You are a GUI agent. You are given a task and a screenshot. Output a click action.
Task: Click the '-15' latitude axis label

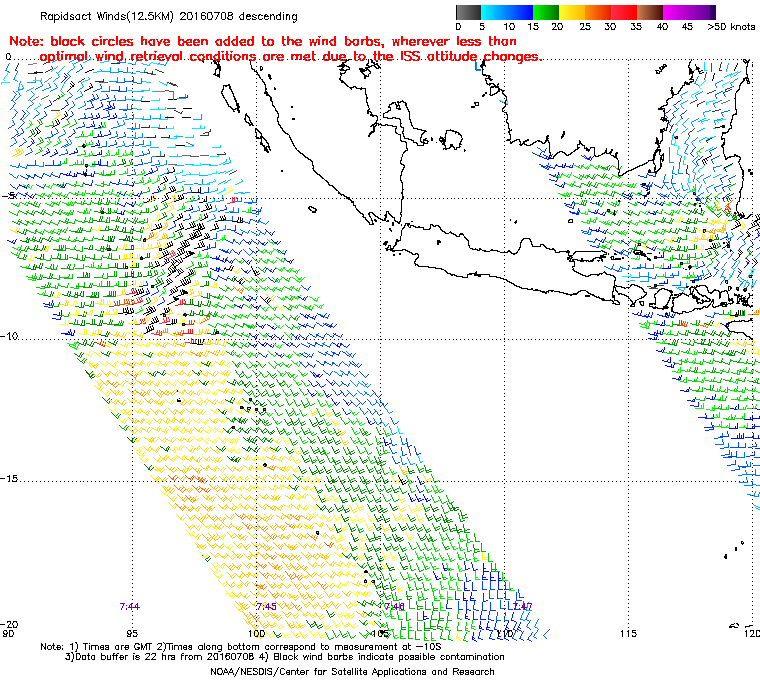click(x=9, y=479)
